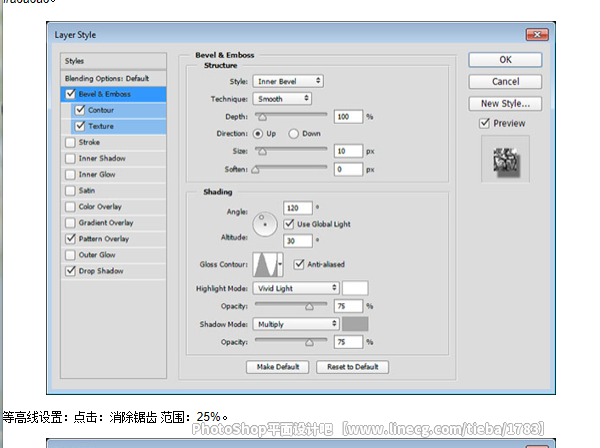Image resolution: width=600 pixels, height=448 pixels.
Task: Open the Shadow Mode dropdown
Action: (x=296, y=324)
